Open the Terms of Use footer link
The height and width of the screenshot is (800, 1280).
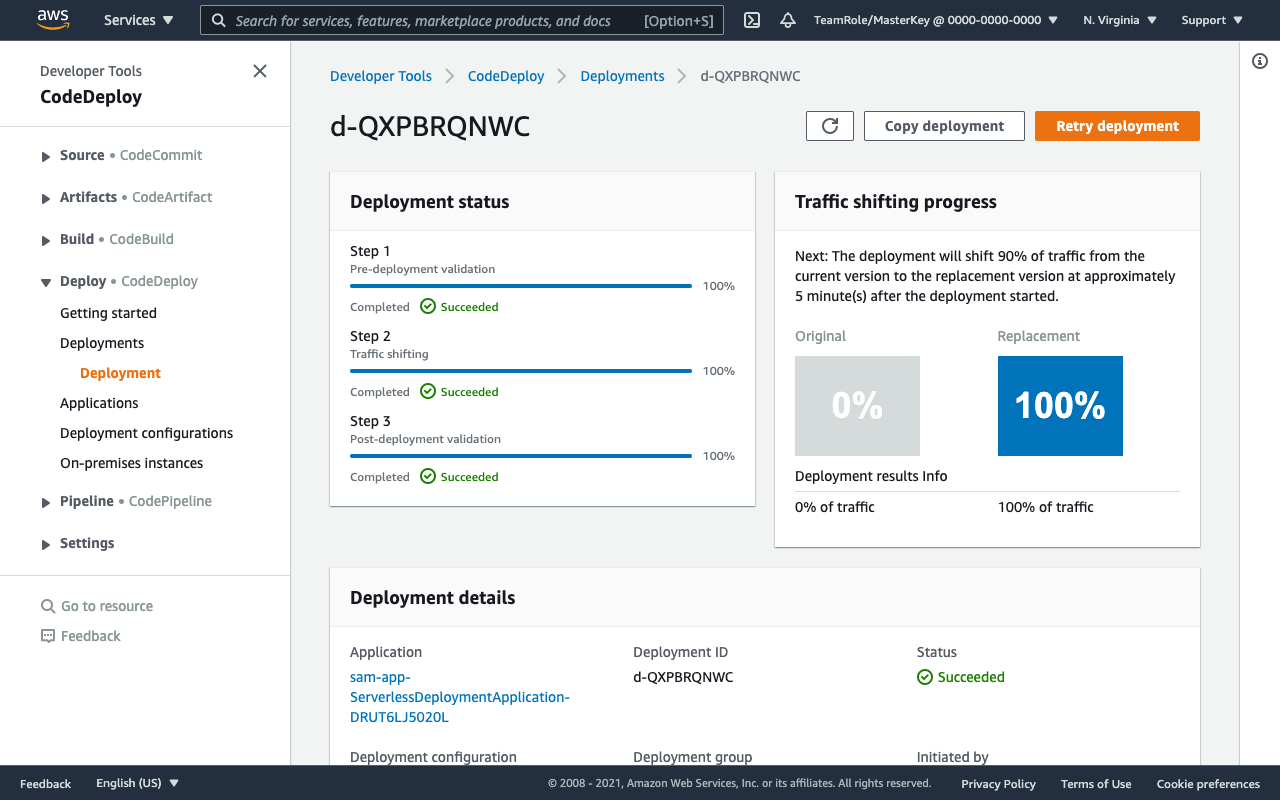point(1096,784)
